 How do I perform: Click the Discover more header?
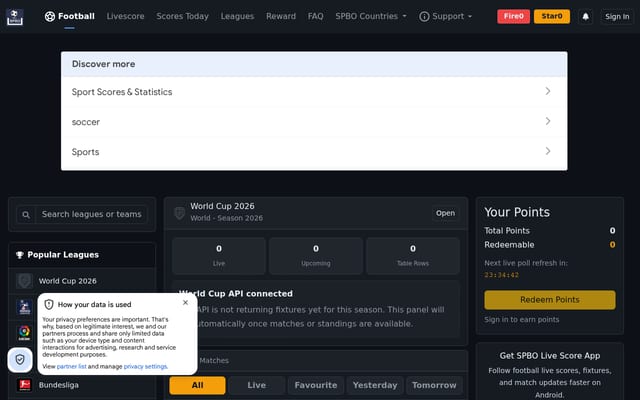[314, 64]
